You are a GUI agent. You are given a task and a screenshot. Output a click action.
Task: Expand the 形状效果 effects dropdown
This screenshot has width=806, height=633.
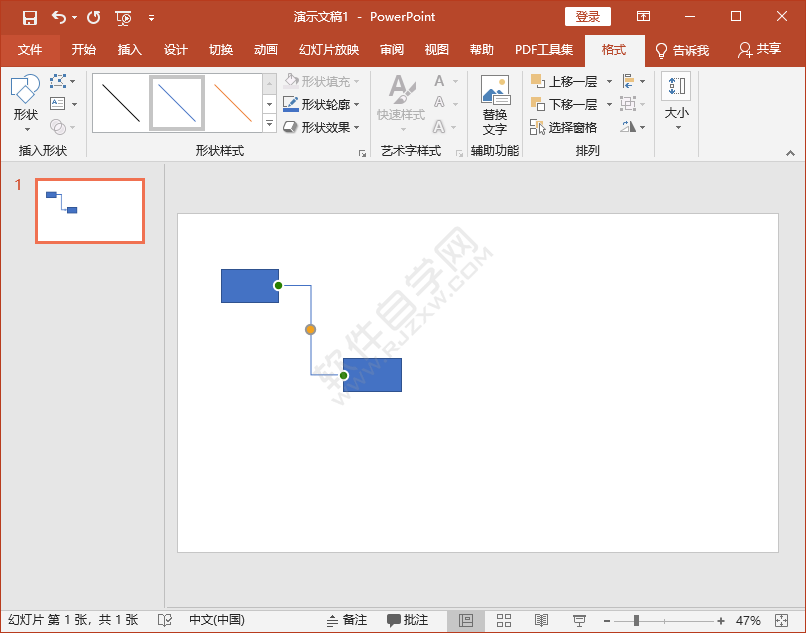coord(357,128)
